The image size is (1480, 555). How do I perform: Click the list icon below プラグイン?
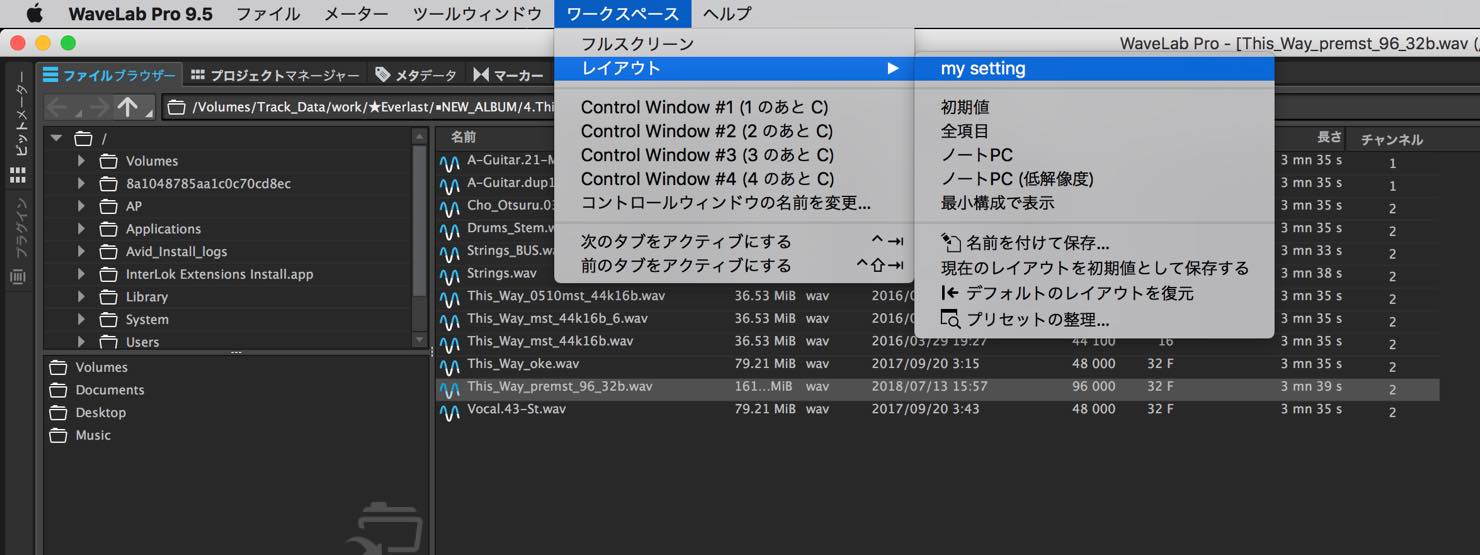pyautogui.click(x=18, y=277)
